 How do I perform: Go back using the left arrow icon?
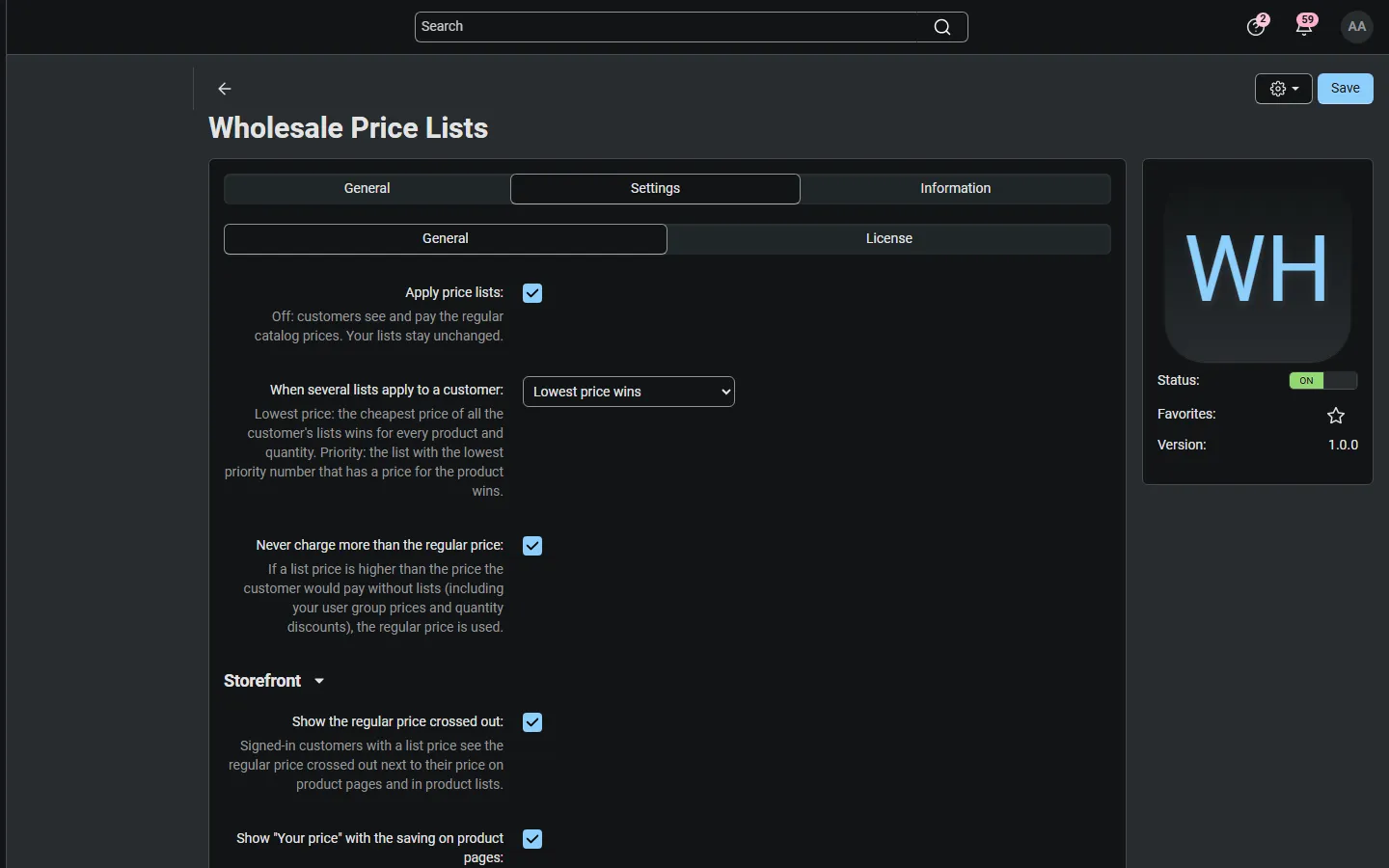pos(225,89)
